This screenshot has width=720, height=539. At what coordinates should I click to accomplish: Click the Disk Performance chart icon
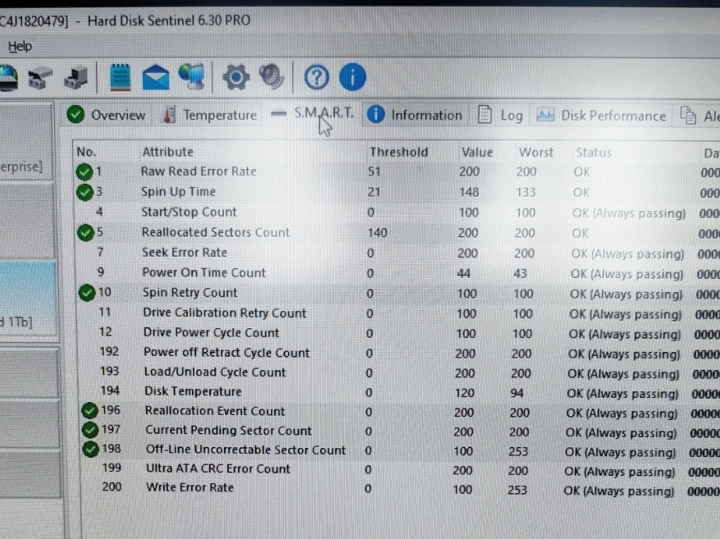545,115
